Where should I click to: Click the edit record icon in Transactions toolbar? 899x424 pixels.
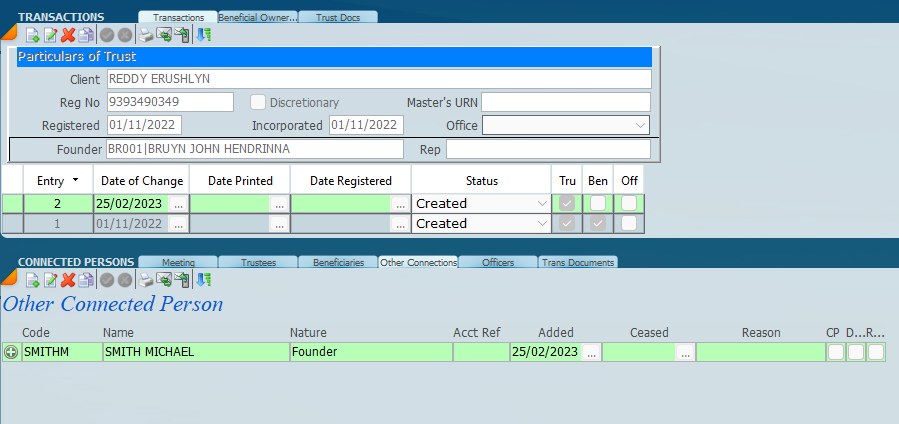(50, 35)
